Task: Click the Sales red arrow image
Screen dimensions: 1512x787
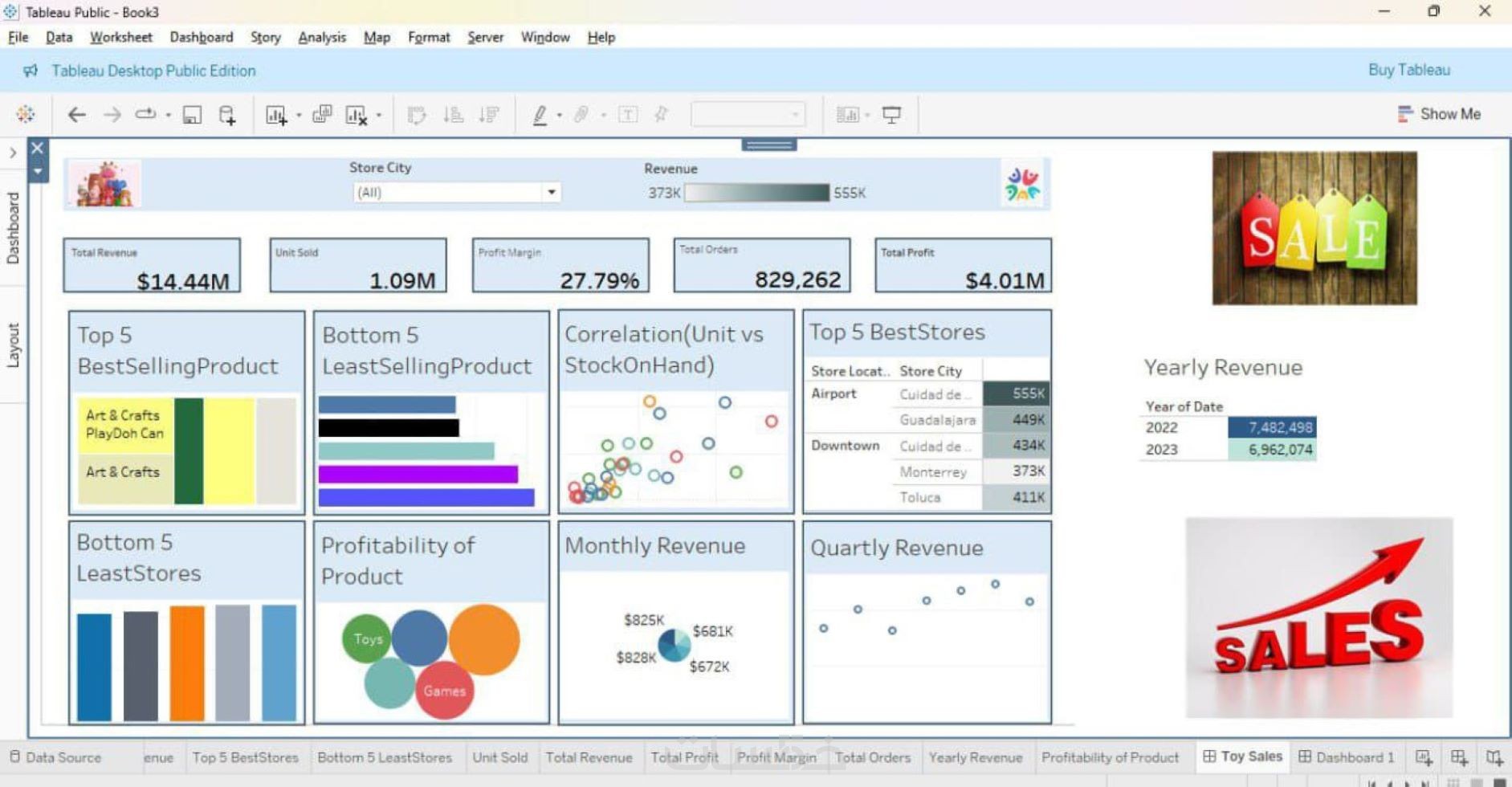Action: tap(1319, 618)
